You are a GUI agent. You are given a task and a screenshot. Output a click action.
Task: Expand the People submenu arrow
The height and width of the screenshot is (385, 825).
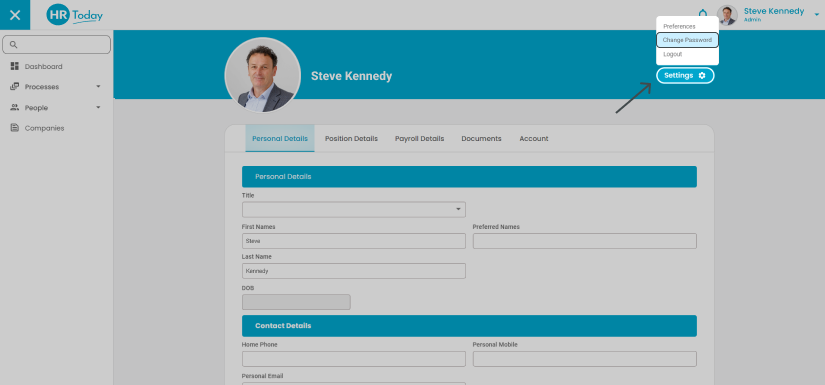(98, 107)
